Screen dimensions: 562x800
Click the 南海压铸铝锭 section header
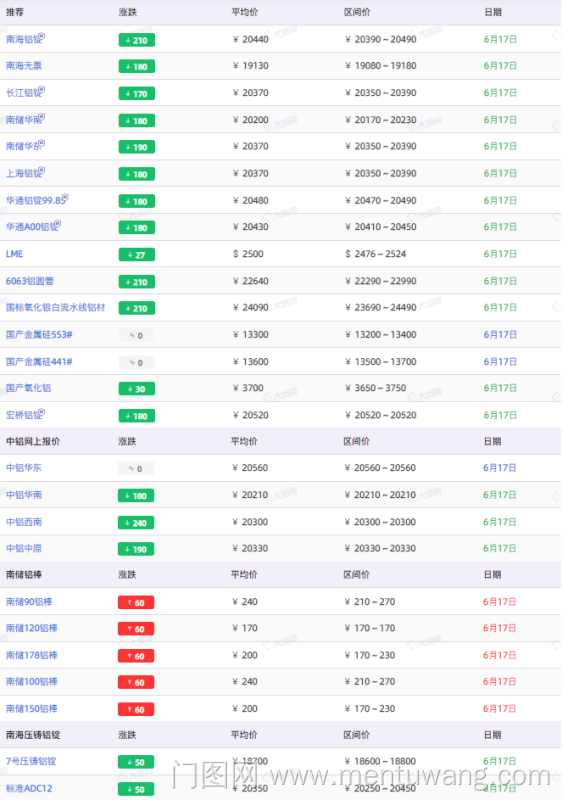coord(33,735)
